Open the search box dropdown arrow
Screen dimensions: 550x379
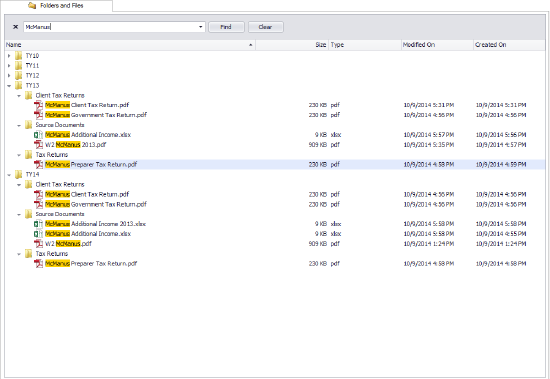click(x=201, y=27)
